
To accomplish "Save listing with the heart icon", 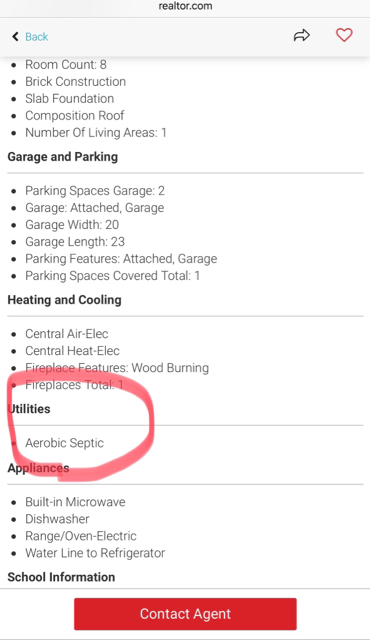I will pos(344,36).
